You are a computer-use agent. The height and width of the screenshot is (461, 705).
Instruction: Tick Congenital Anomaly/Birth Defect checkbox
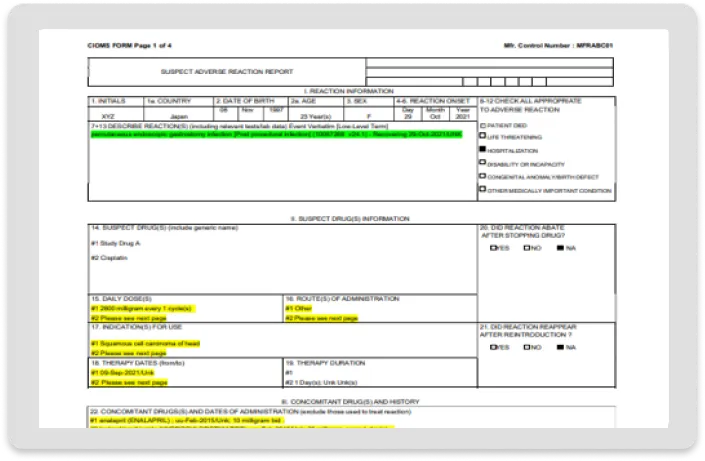click(x=483, y=176)
